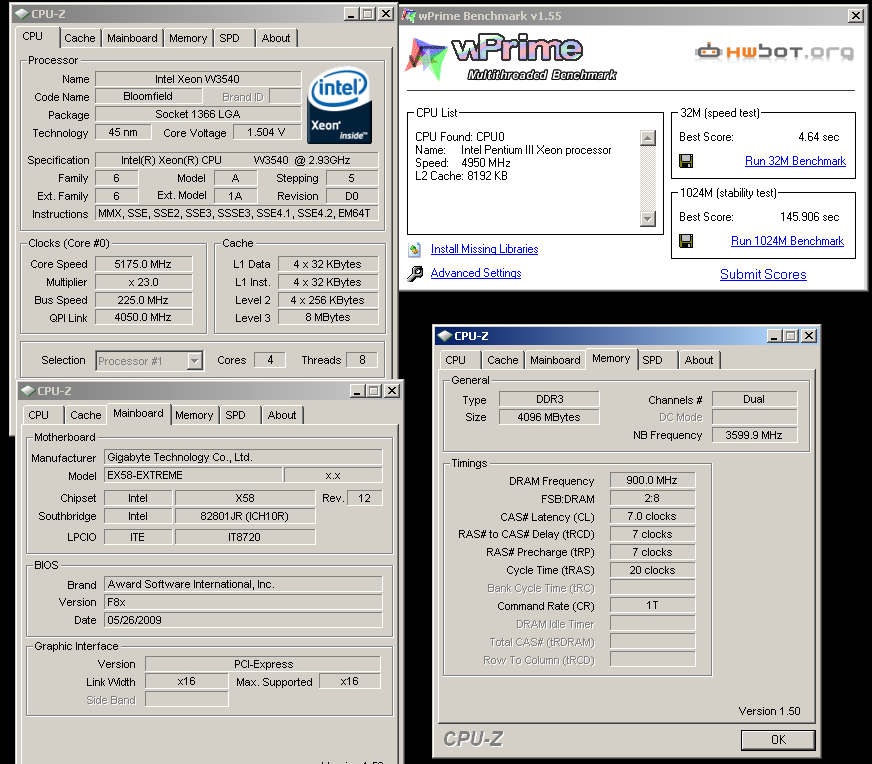Minimize the top CPU-Z processor window
This screenshot has height=764, width=872.
351,14
